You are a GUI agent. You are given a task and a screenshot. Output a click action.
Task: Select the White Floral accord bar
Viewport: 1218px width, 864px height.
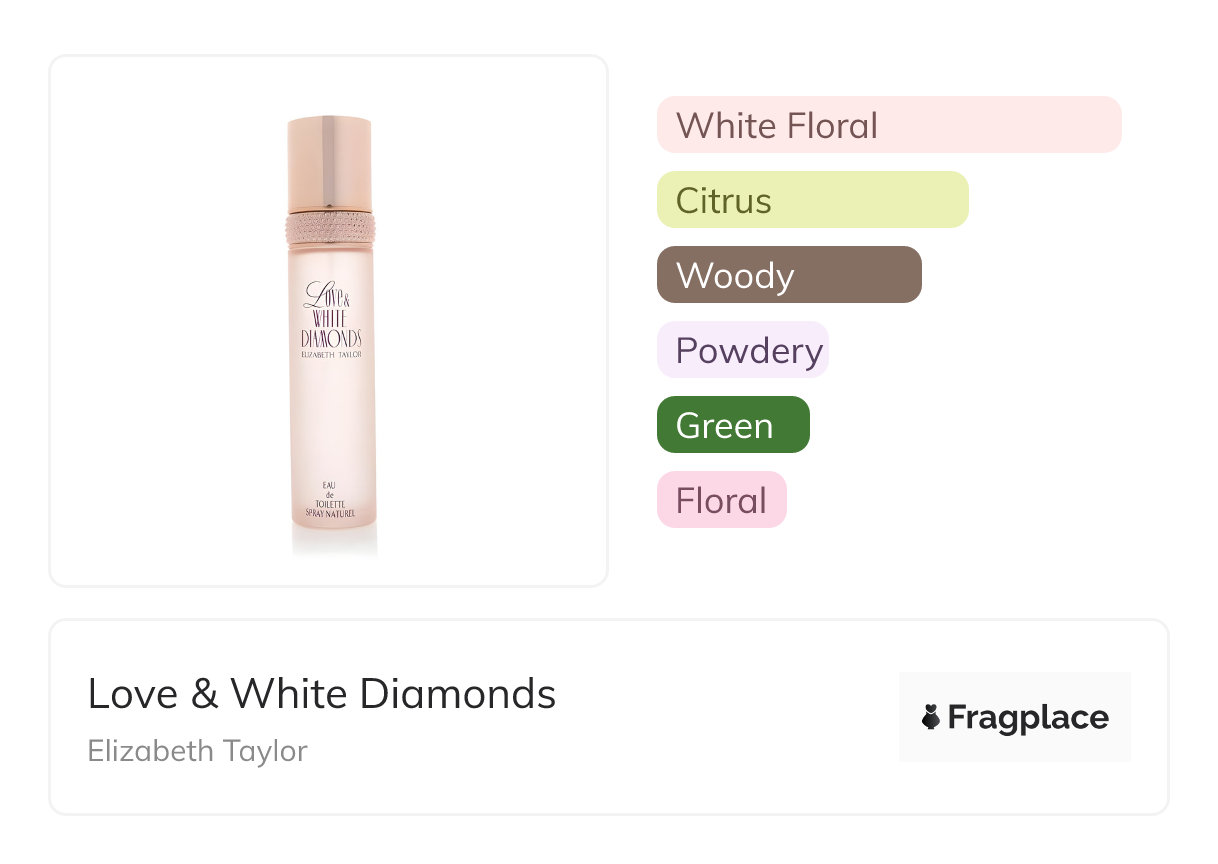pyautogui.click(x=888, y=125)
